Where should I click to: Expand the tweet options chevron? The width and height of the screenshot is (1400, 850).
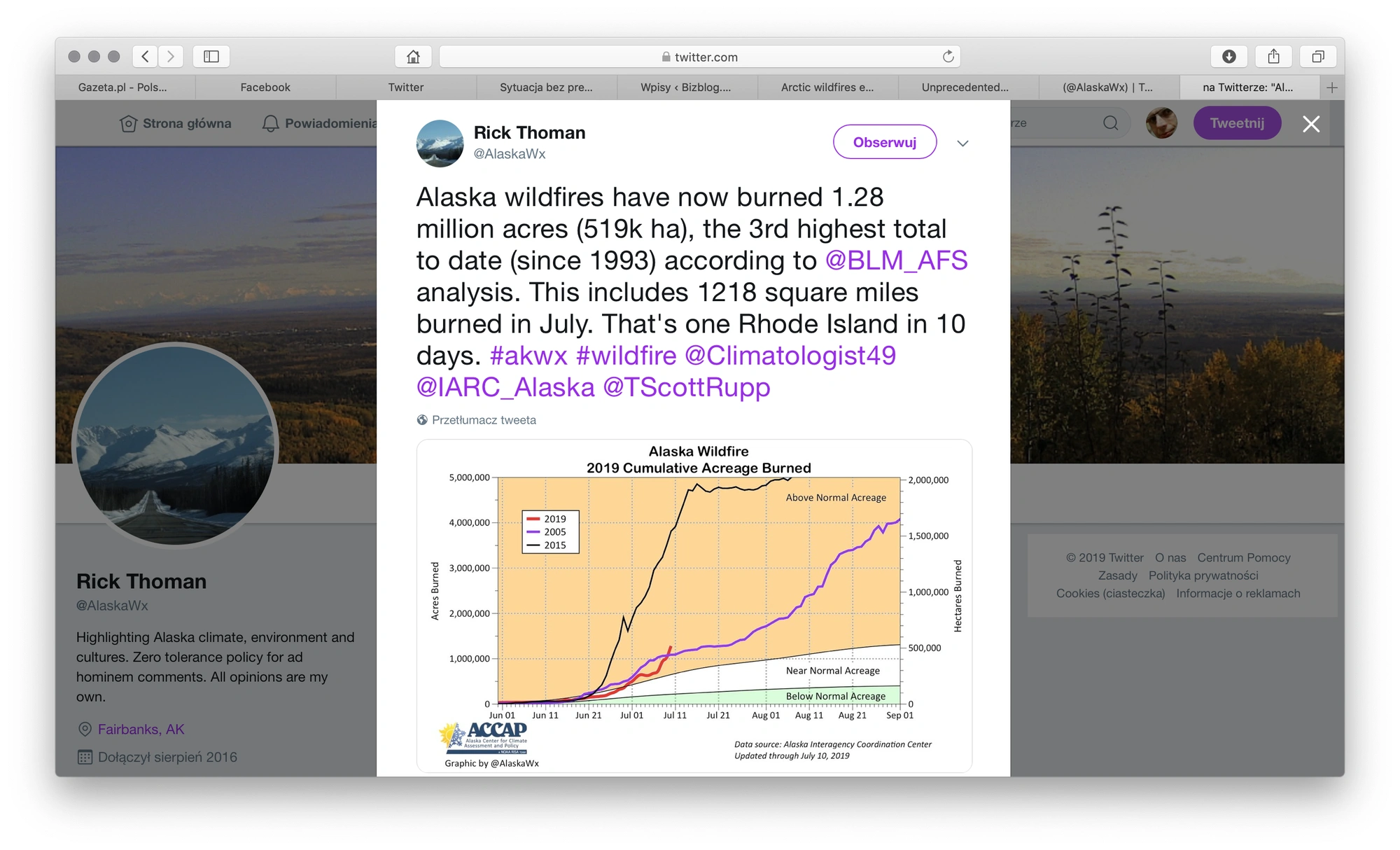click(962, 143)
